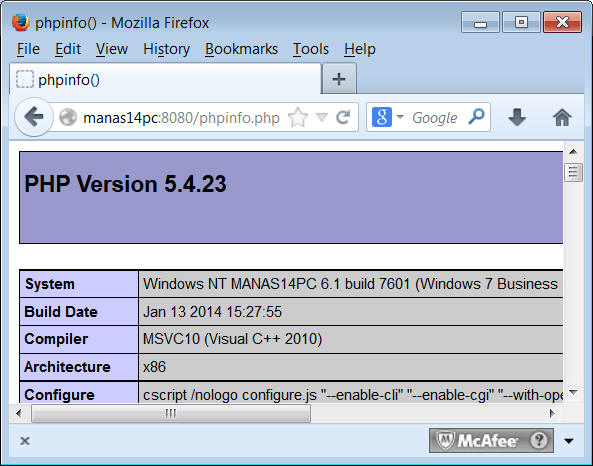
Task: Open the Bookmarks menu
Action: click(241, 49)
